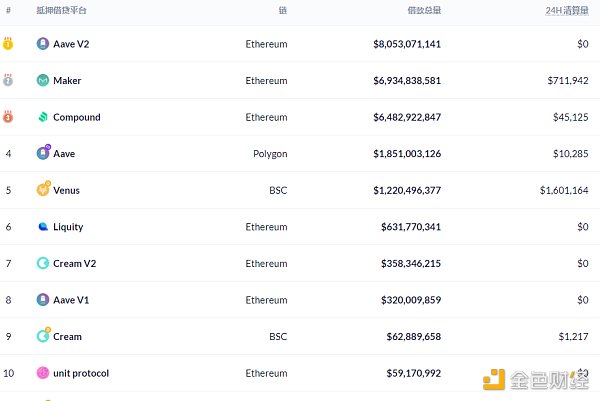Viewport: 600px width, 401px height.
Task: Click the Cream V2 logo icon
Action: (43, 263)
